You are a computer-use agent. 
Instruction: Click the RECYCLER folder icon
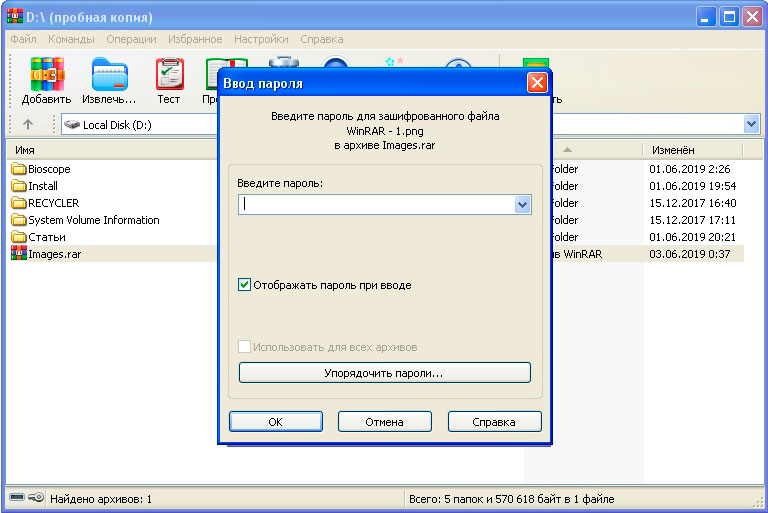coord(19,203)
